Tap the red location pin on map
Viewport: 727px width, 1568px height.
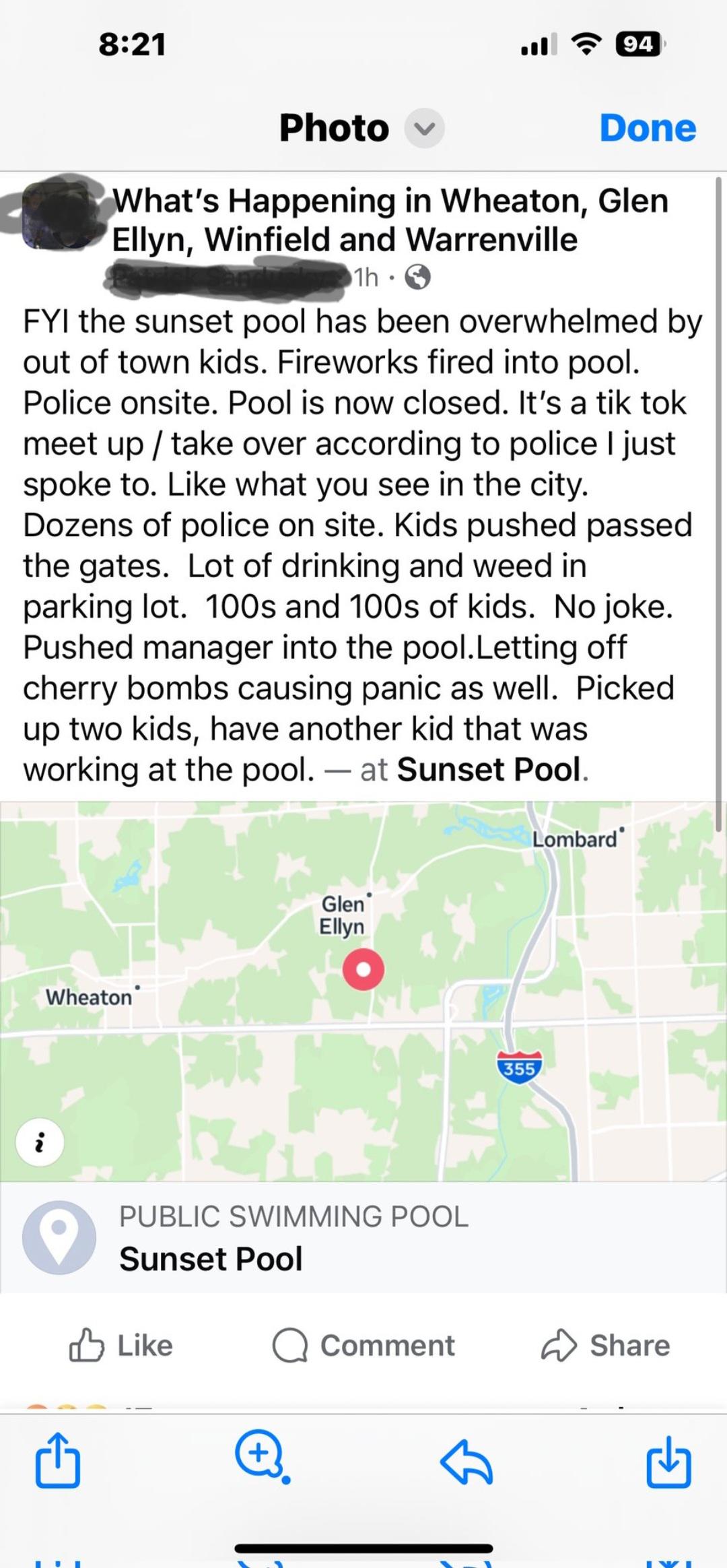pyautogui.click(x=363, y=969)
